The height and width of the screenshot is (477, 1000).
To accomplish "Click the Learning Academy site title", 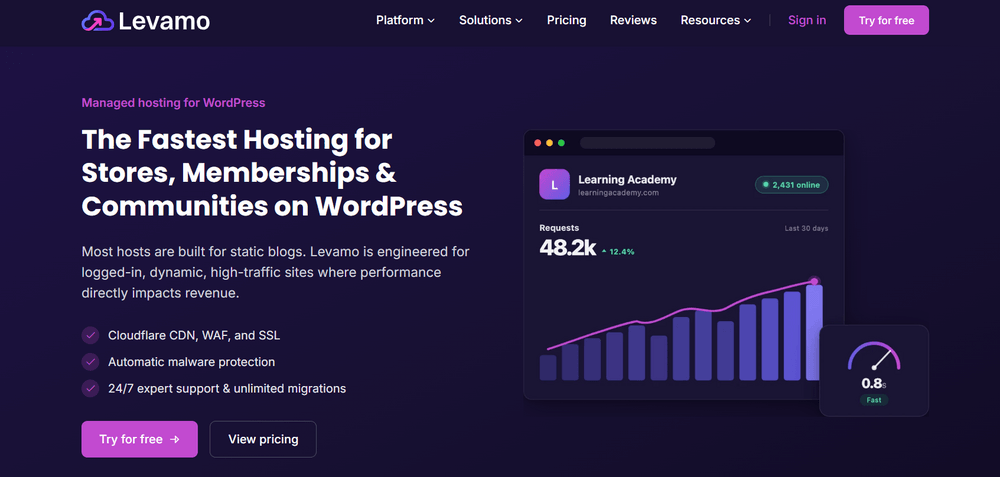I will click(627, 180).
